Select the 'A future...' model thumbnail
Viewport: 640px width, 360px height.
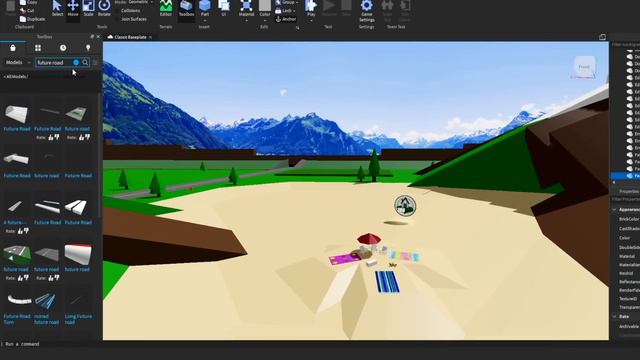coord(16,207)
